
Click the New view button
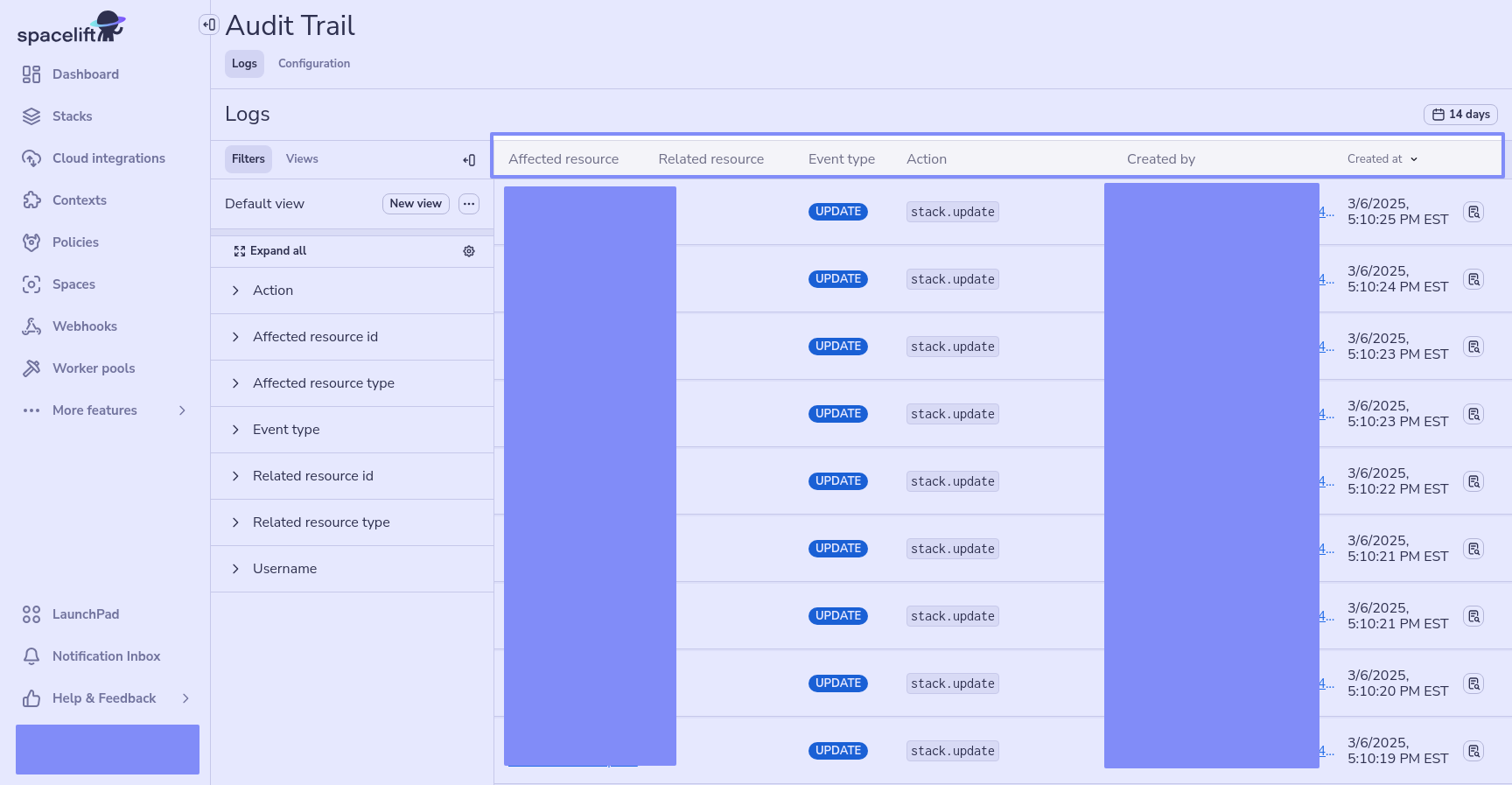click(416, 204)
